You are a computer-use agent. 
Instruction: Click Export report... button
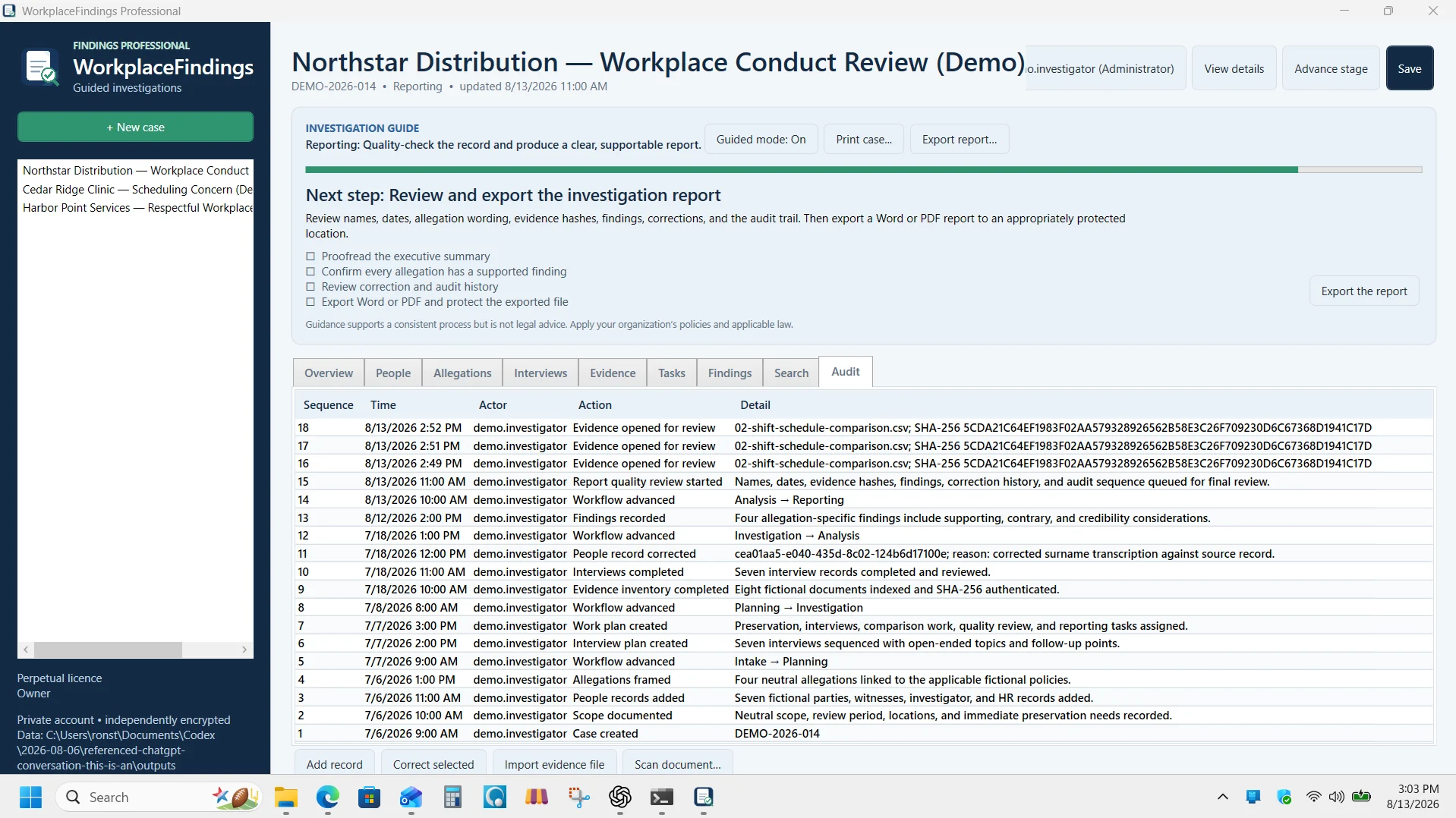click(960, 140)
